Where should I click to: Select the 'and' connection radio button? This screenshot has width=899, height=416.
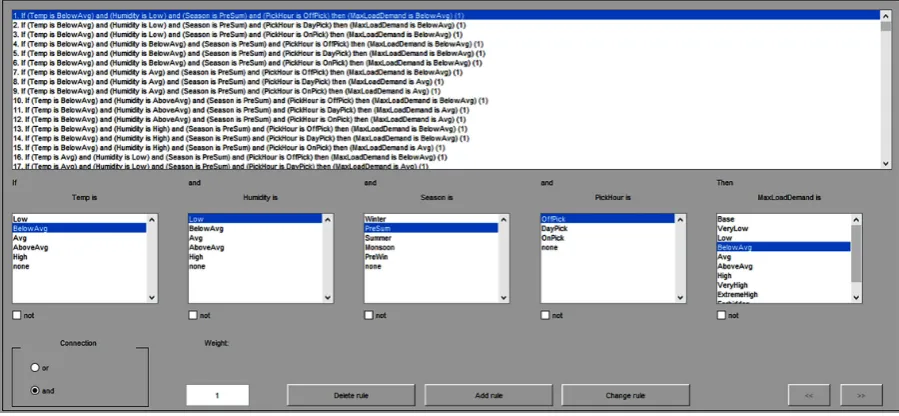click(x=35, y=391)
